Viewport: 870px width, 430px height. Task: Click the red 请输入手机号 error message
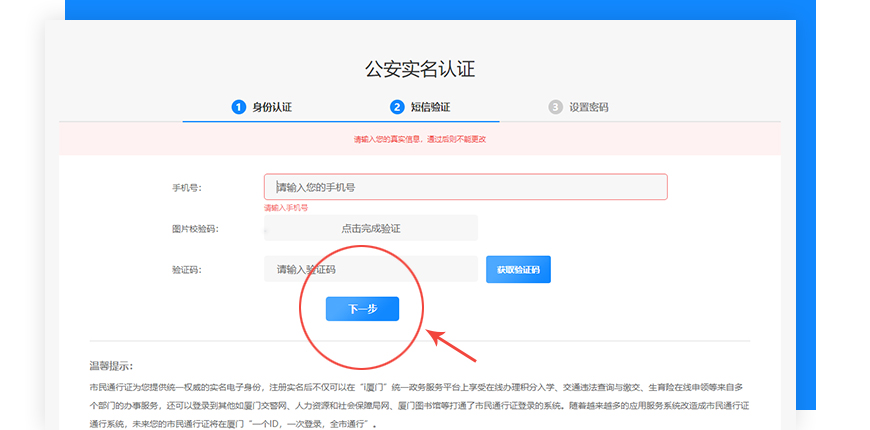point(286,208)
